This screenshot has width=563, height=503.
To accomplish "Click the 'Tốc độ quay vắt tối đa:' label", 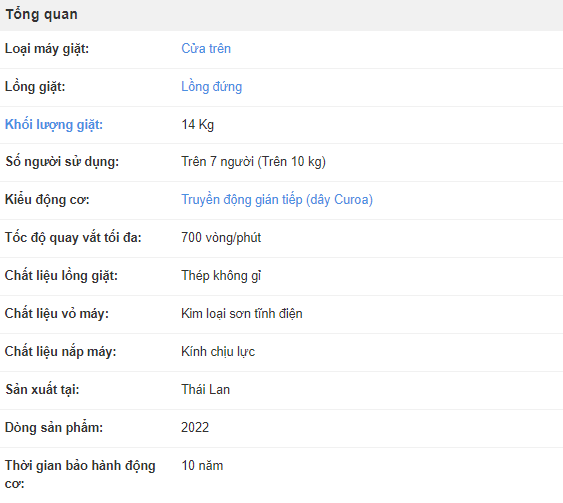I will 73,238.
